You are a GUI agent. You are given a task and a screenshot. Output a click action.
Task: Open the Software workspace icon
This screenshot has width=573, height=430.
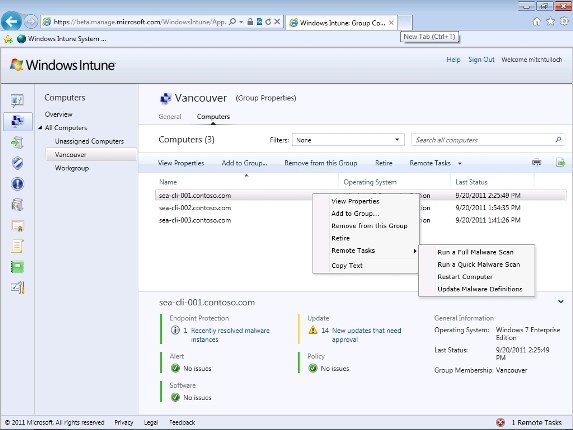17,205
